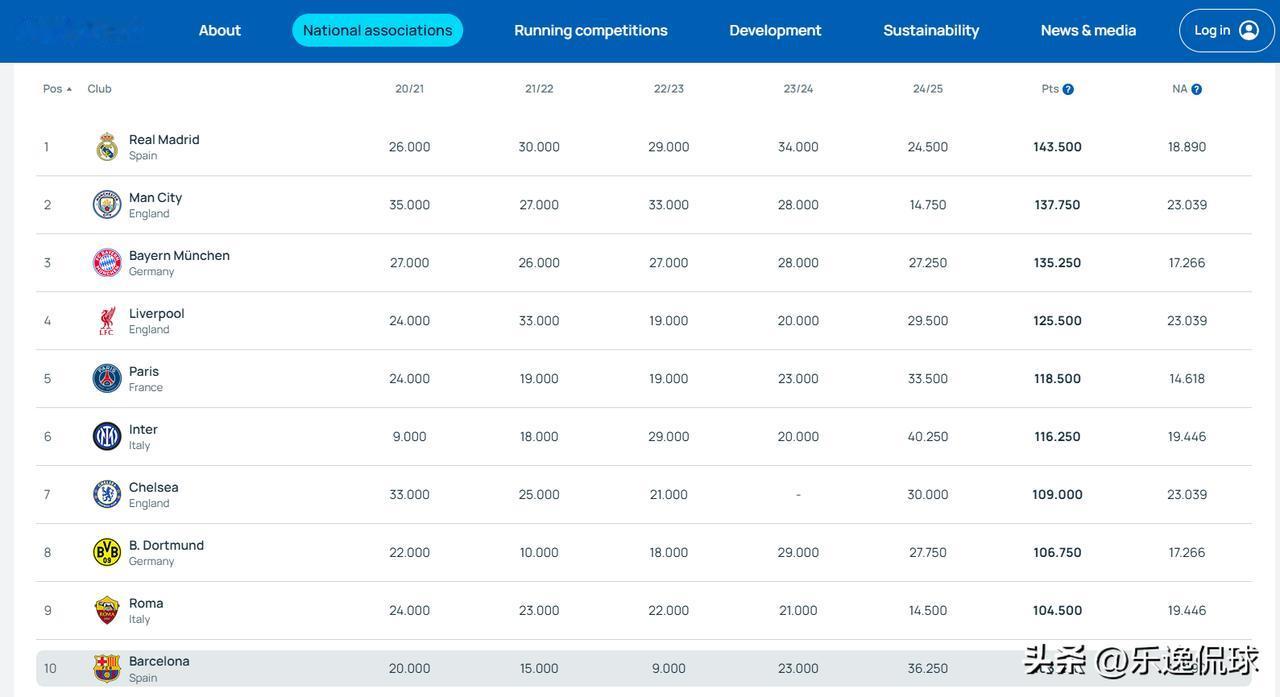Select Liverpool 21/22 value 33.000
The width and height of the screenshot is (1280, 697).
(x=539, y=321)
